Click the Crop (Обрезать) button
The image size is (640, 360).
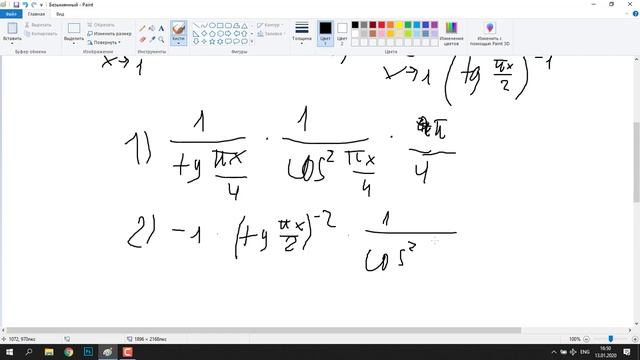click(101, 25)
